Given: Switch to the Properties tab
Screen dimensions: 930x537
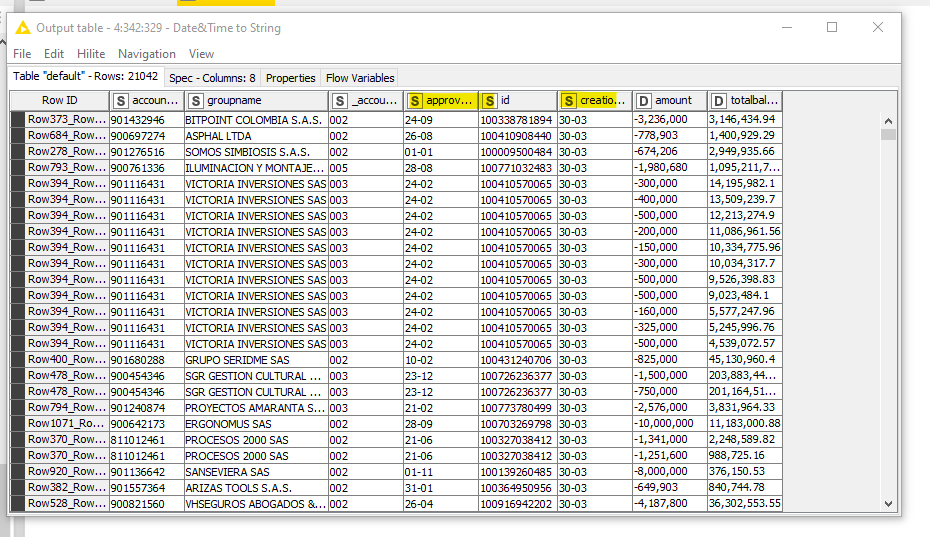Looking at the screenshot, I should pos(290,78).
